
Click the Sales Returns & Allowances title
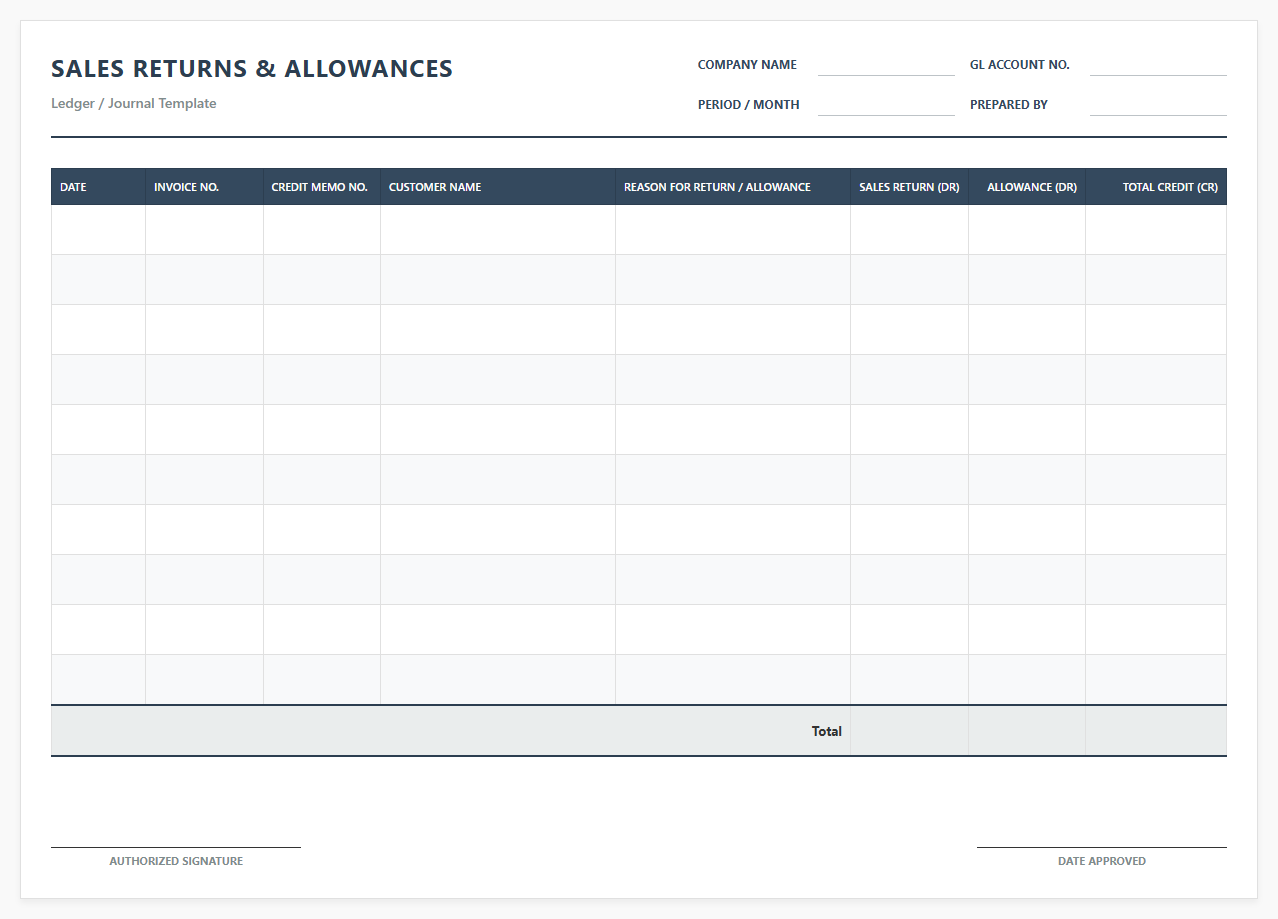(252, 69)
